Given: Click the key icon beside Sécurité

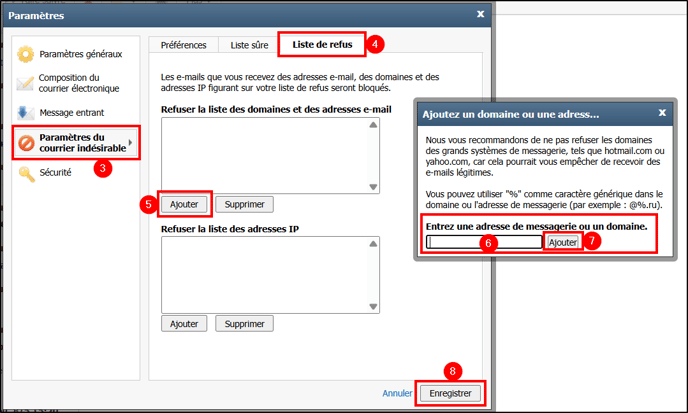Looking at the screenshot, I should [26, 174].
